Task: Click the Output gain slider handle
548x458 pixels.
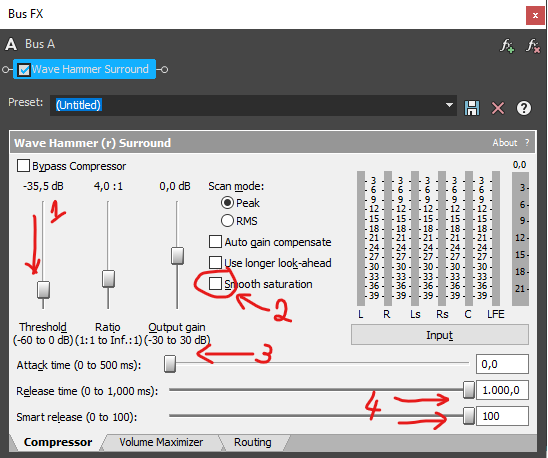Action: [x=178, y=256]
